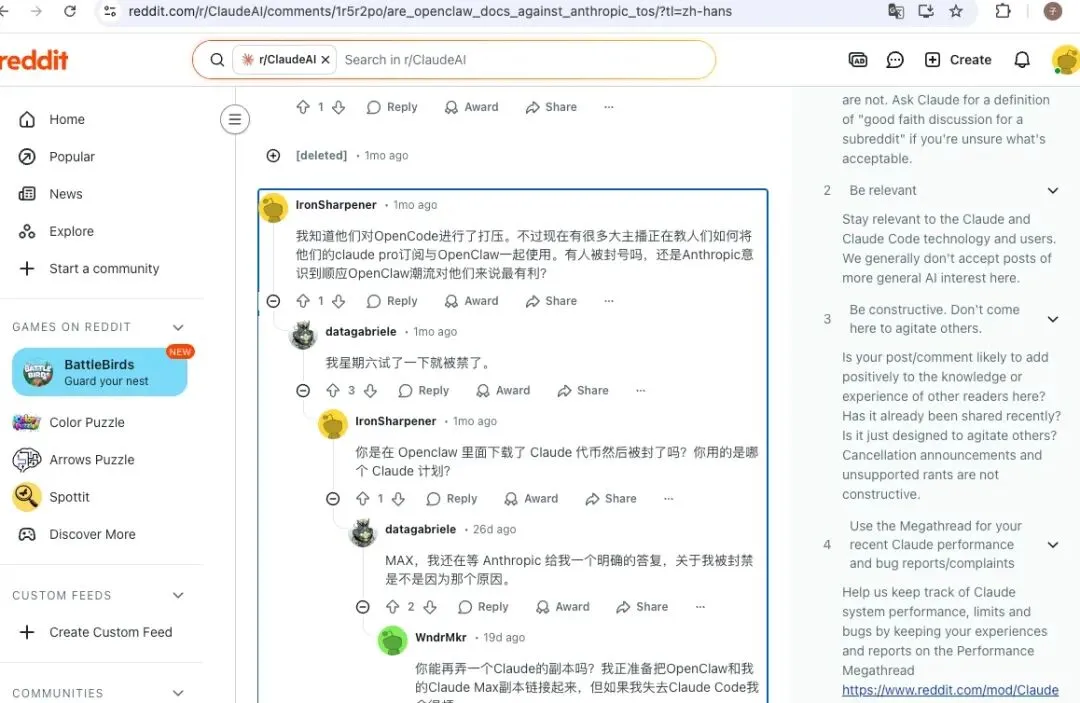Open IronSharpener's profile from top comment
This screenshot has height=703, width=1080.
pyautogui.click(x=336, y=204)
